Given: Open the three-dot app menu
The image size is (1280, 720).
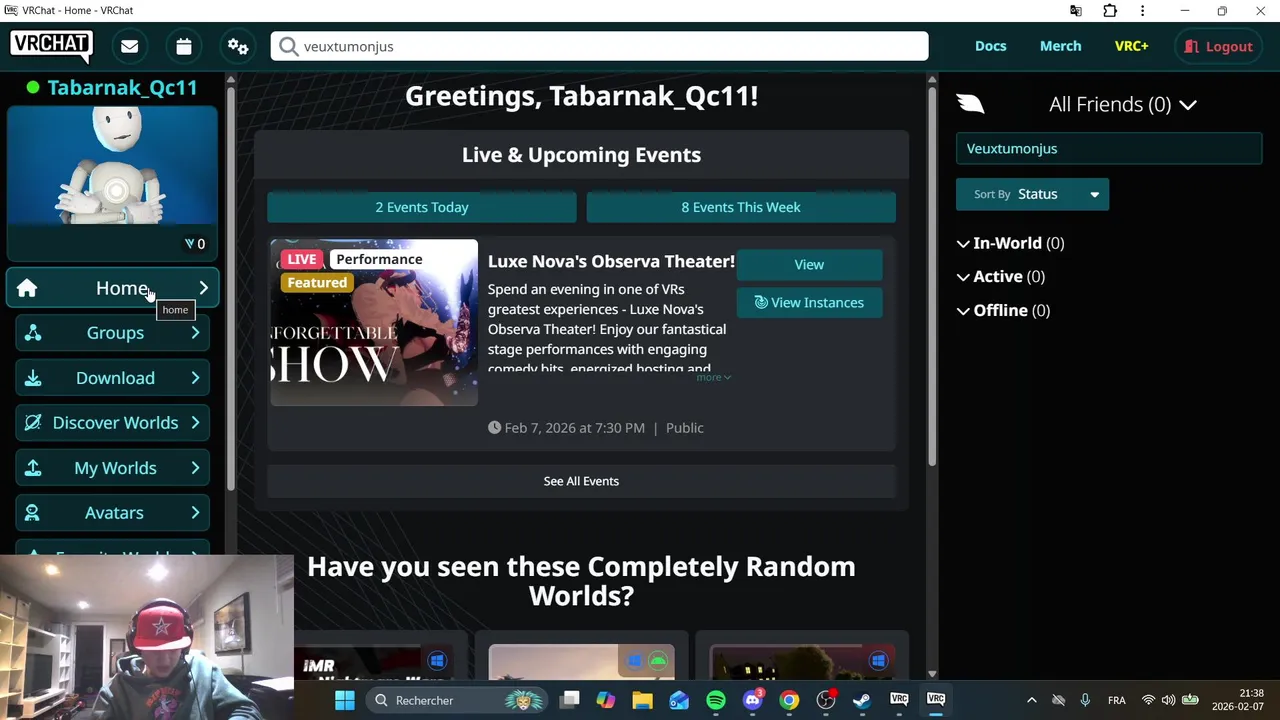Looking at the screenshot, I should coord(1142,11).
